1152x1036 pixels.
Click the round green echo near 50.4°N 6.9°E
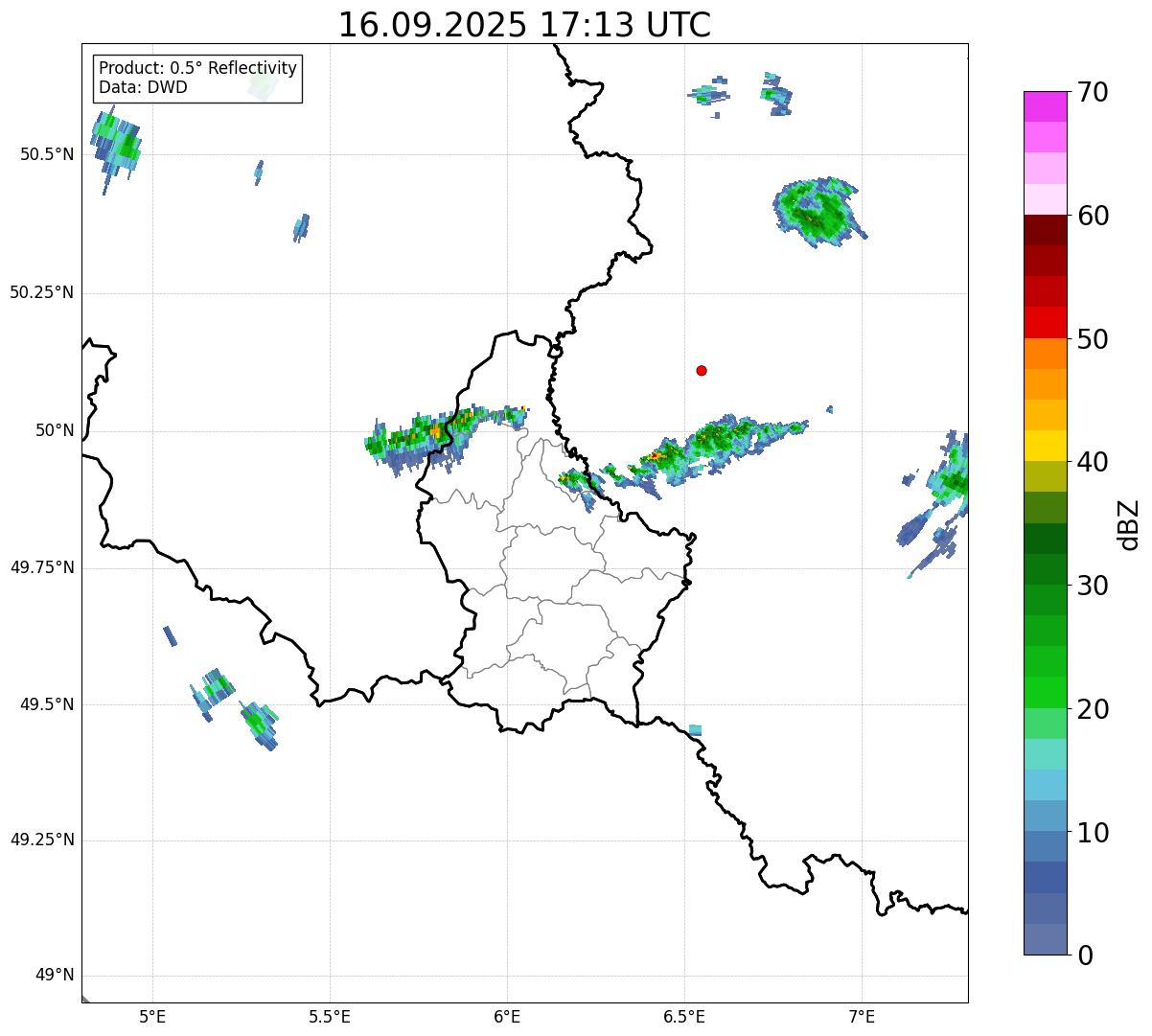tap(819, 212)
